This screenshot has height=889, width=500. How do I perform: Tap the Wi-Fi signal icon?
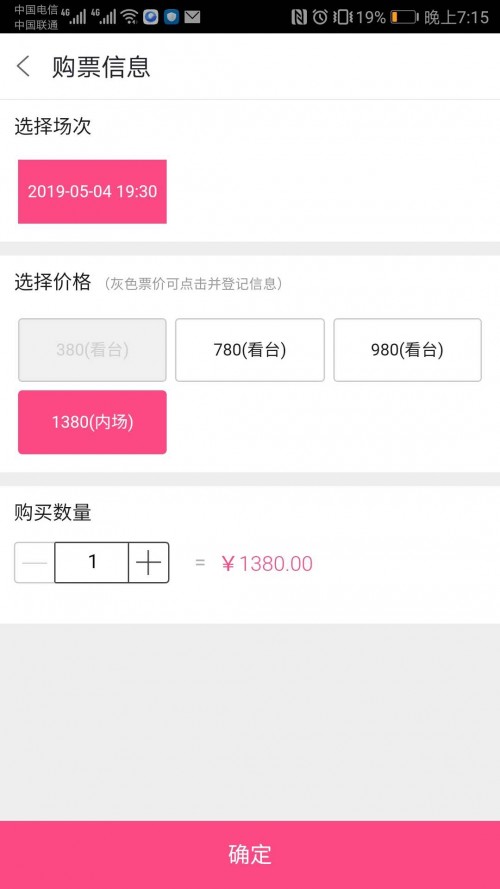pos(130,17)
